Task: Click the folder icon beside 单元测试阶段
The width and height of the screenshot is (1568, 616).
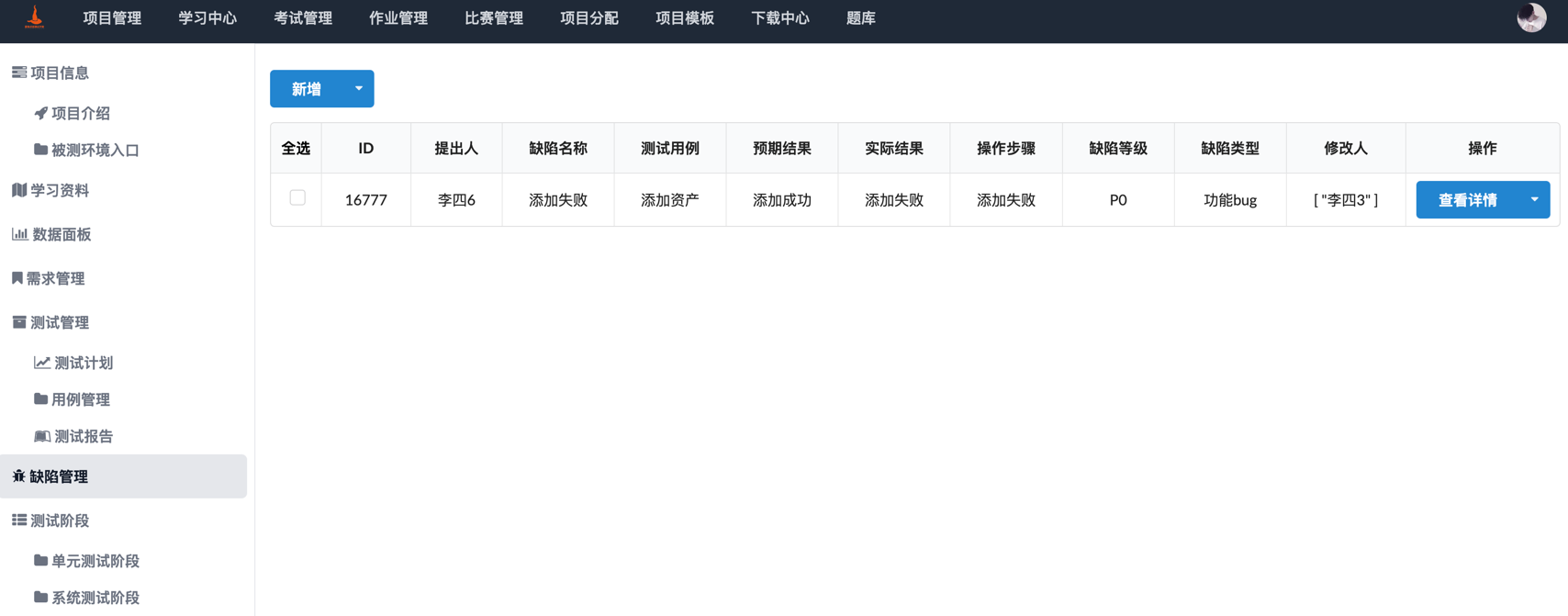Action: click(40, 561)
